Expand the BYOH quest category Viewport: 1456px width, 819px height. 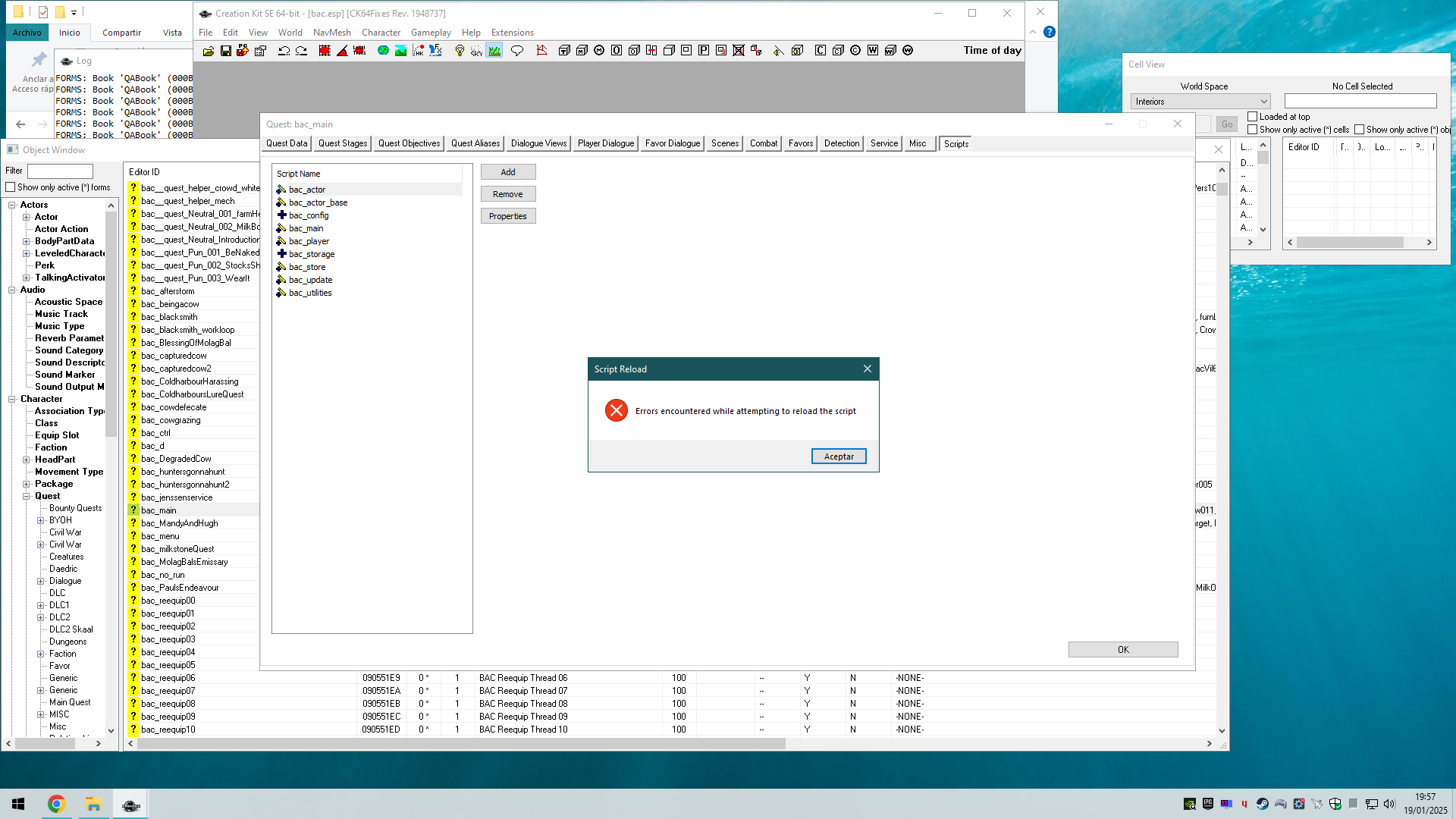41,520
